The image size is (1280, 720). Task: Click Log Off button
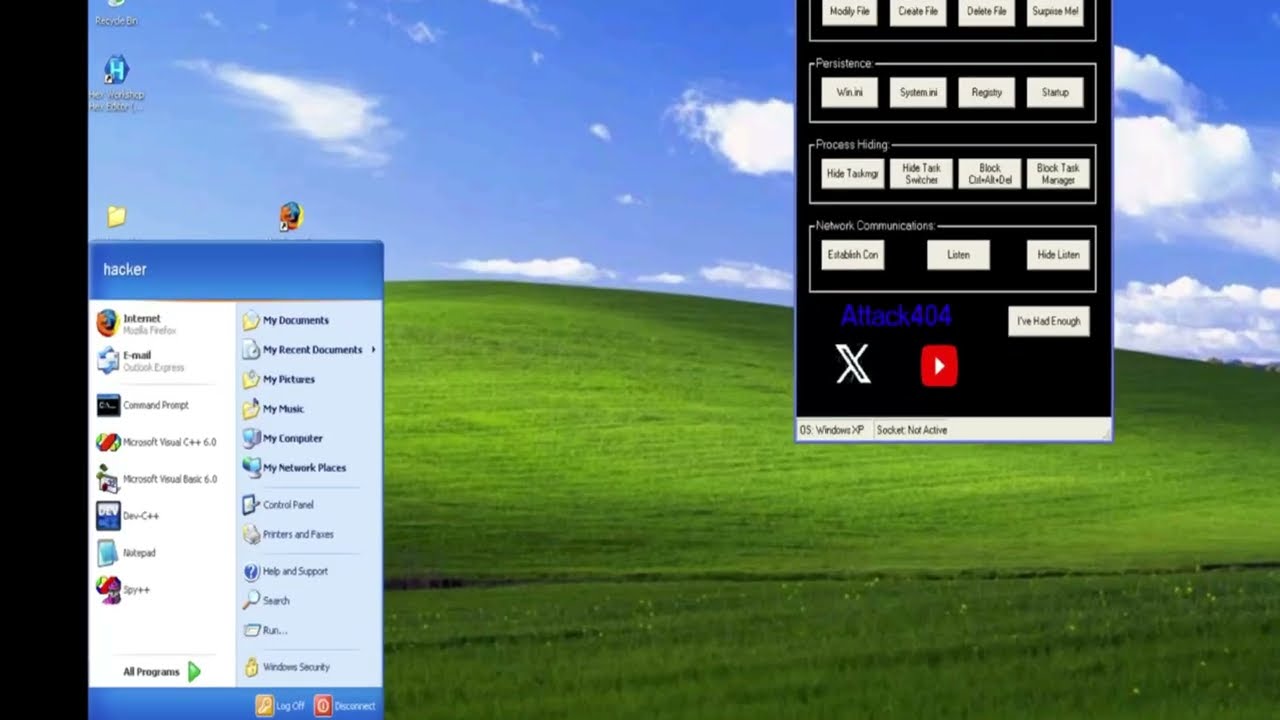click(280, 705)
